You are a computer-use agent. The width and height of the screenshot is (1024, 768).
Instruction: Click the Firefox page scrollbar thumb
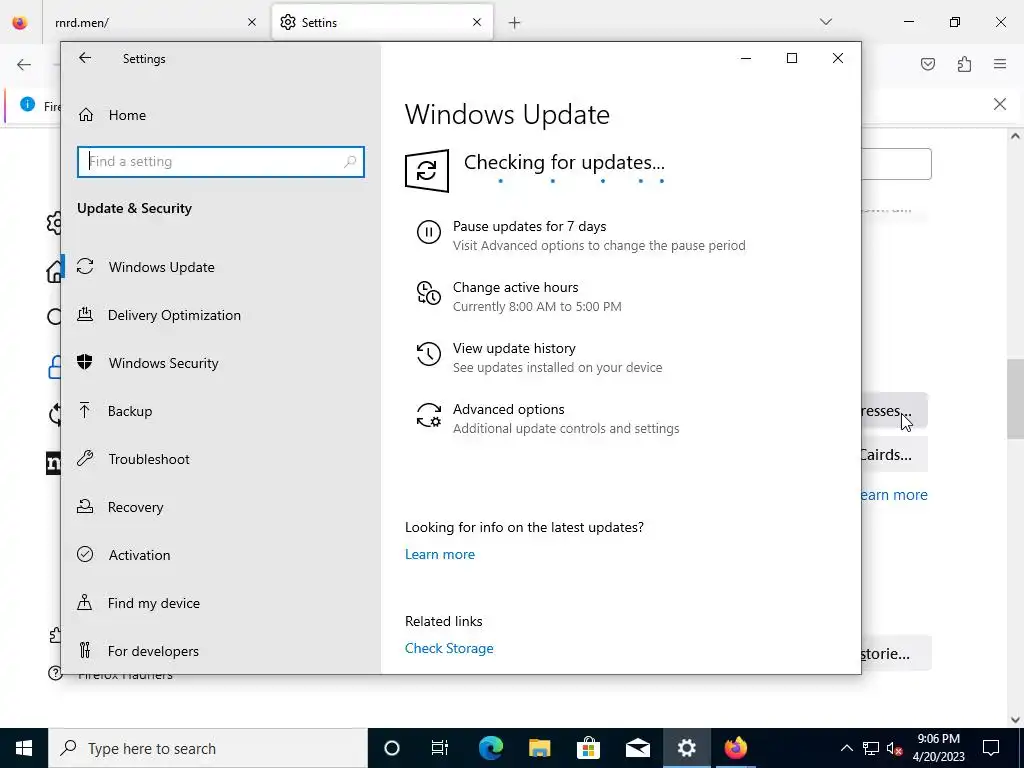click(x=1015, y=398)
